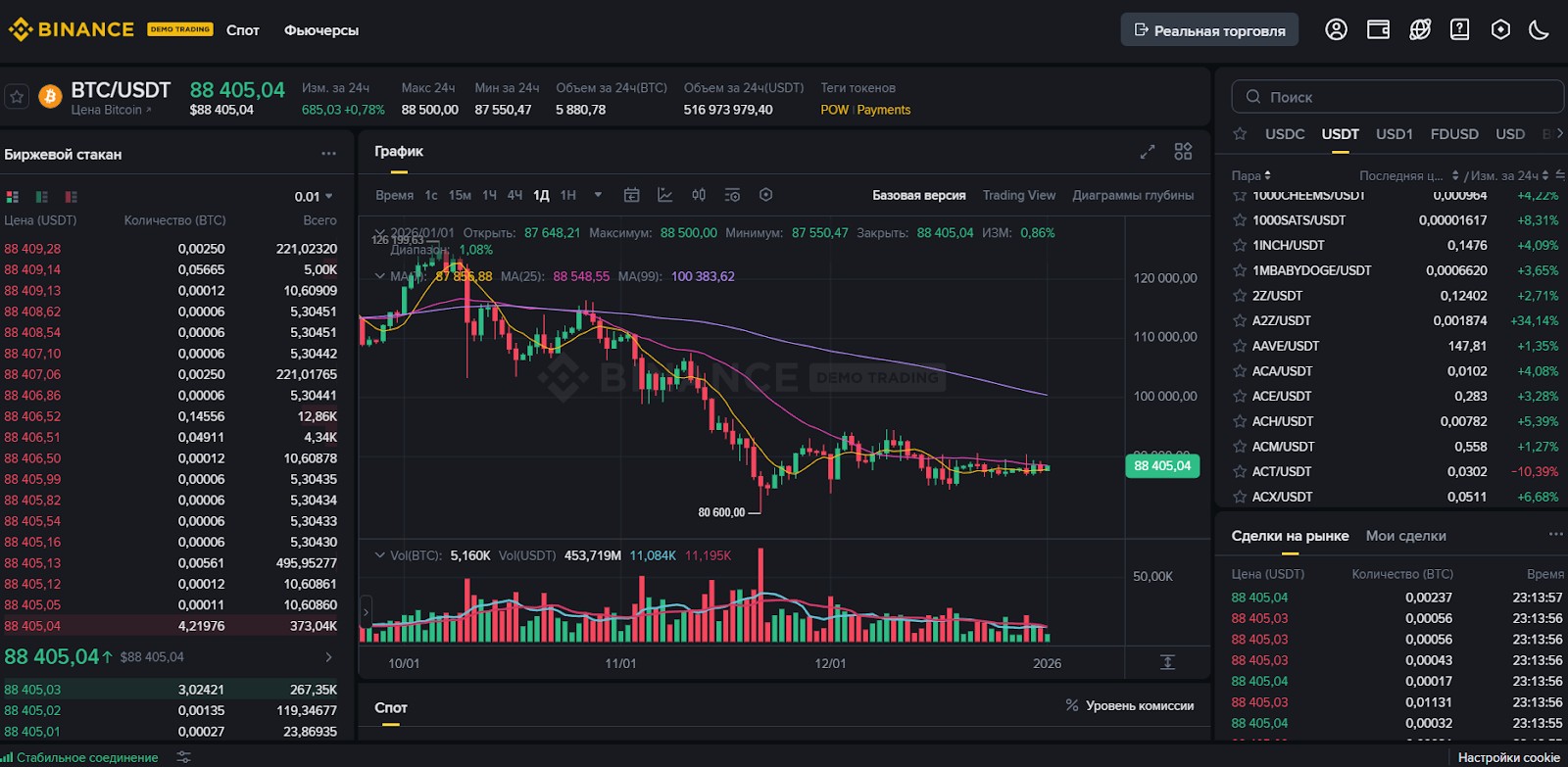The image size is (1568, 767).
Task: Sort by Последняя цена column
Action: click(x=1408, y=175)
